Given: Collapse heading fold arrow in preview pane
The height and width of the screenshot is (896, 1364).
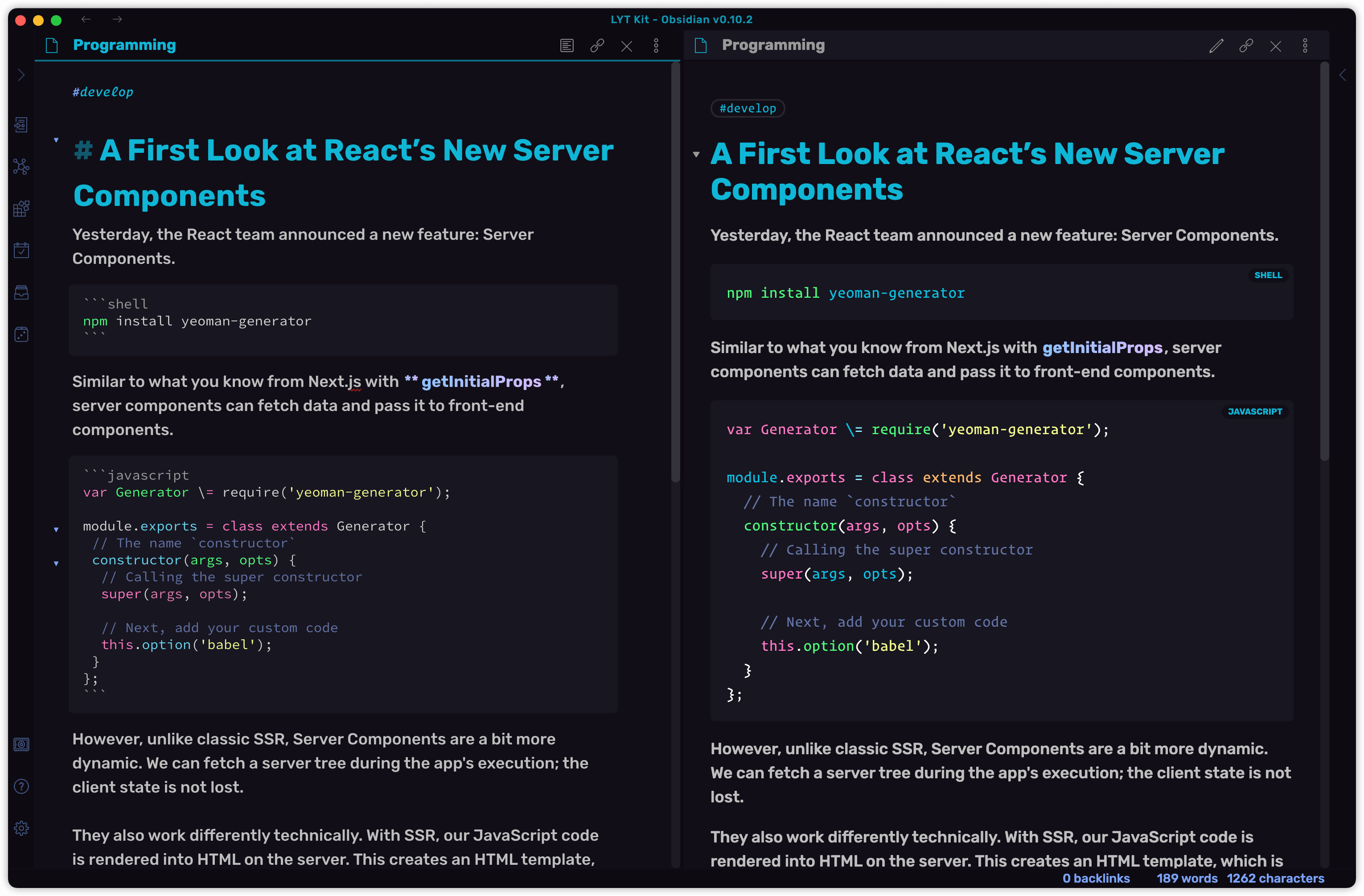Looking at the screenshot, I should tap(696, 154).
